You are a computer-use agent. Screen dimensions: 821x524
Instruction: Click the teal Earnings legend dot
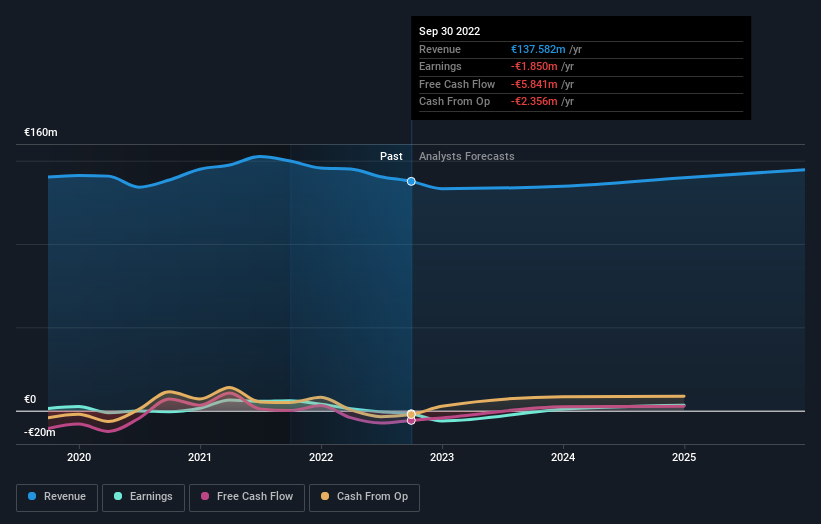pyautogui.click(x=118, y=496)
